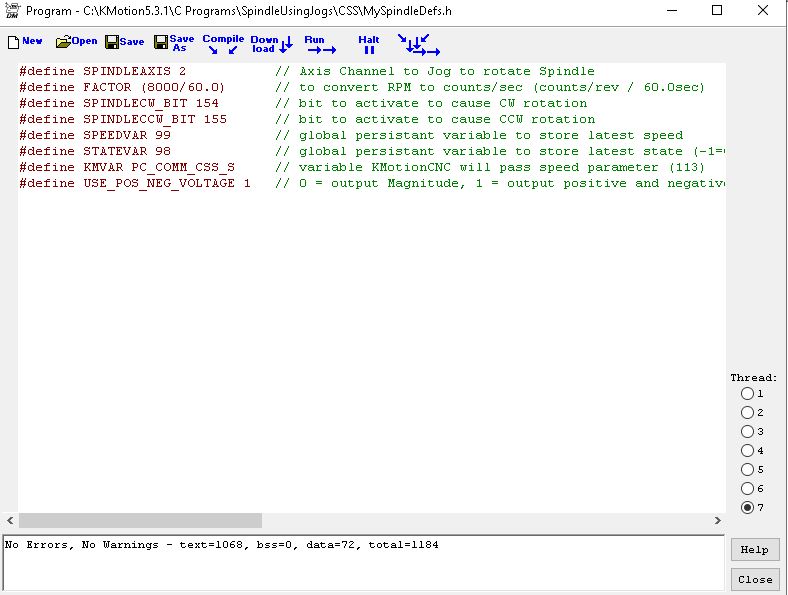Switch to Thread 5
Screen dimensions: 788x595
(x=747, y=470)
